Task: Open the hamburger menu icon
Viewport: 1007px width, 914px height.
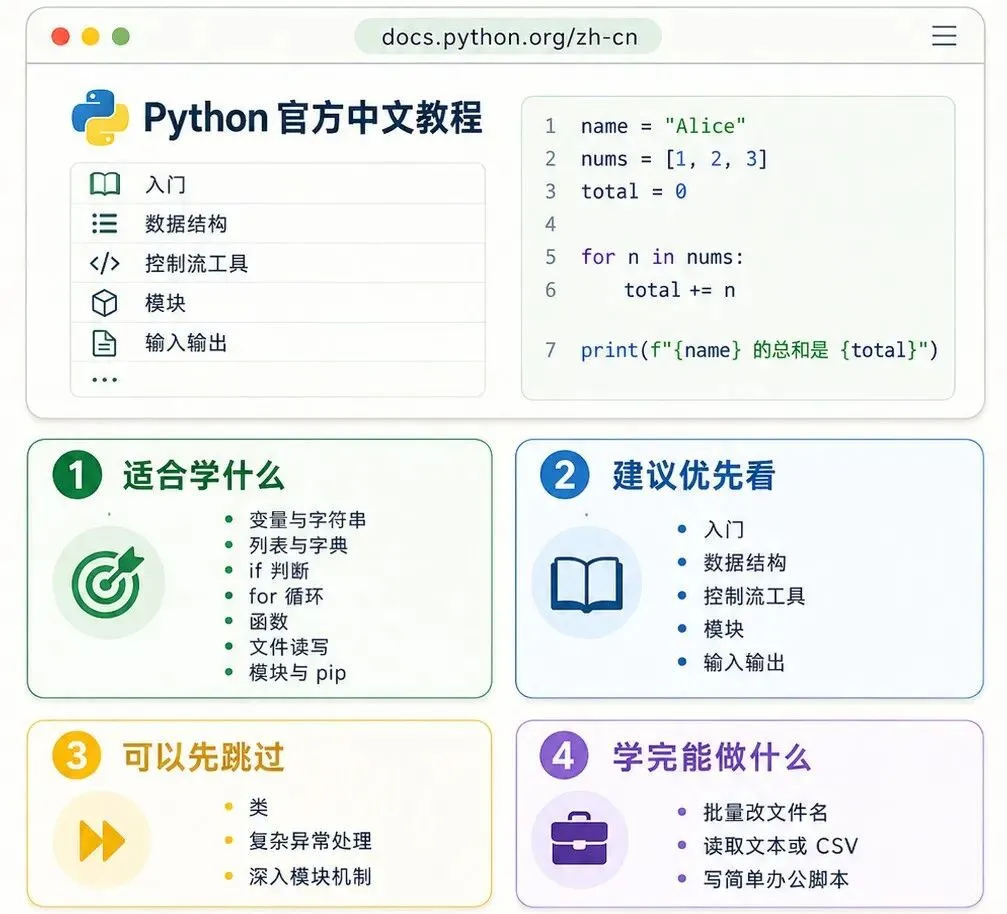Action: 943,36
